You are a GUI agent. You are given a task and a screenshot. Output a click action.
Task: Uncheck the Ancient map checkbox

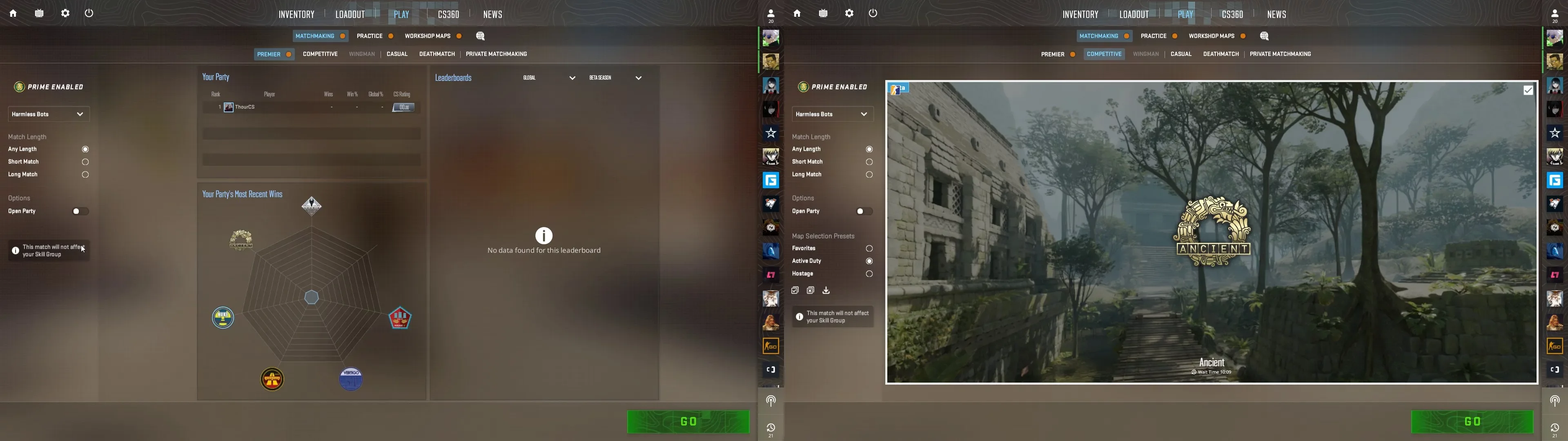pos(1528,90)
